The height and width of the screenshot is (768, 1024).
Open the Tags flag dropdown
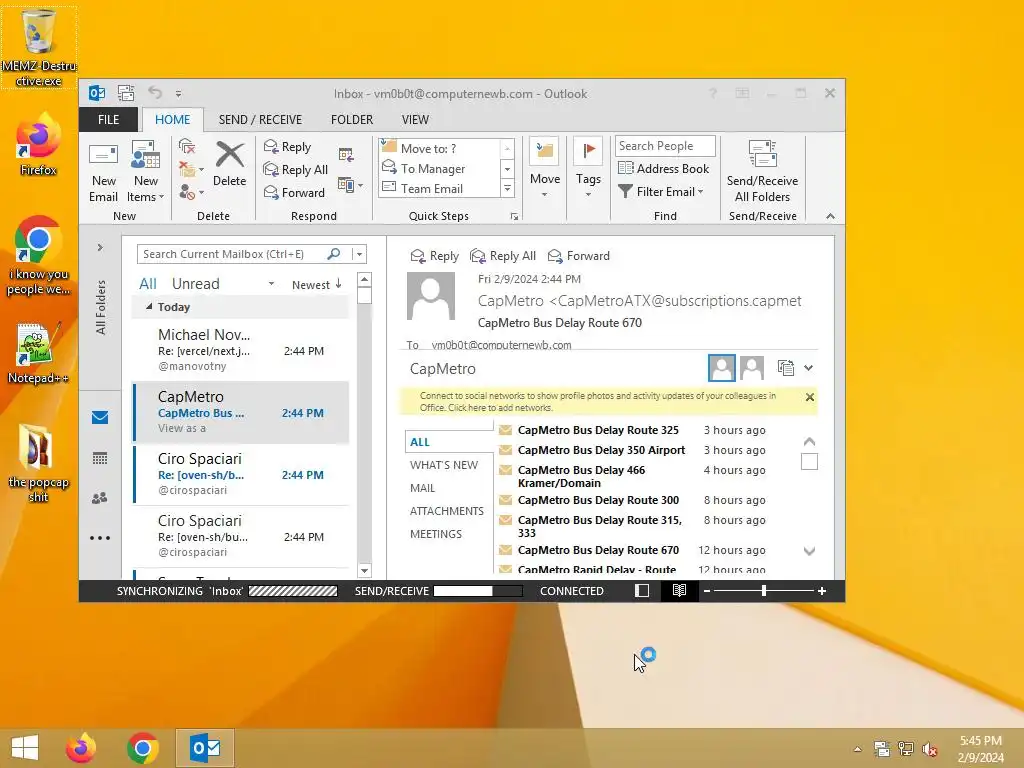pos(588,169)
